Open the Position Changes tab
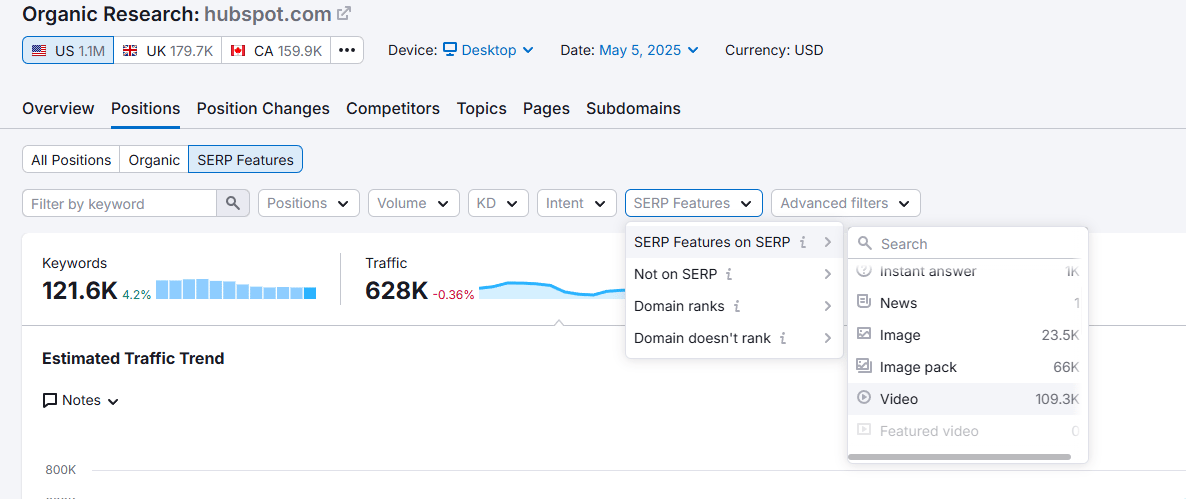Viewport: 1186px width, 499px height. (263, 108)
